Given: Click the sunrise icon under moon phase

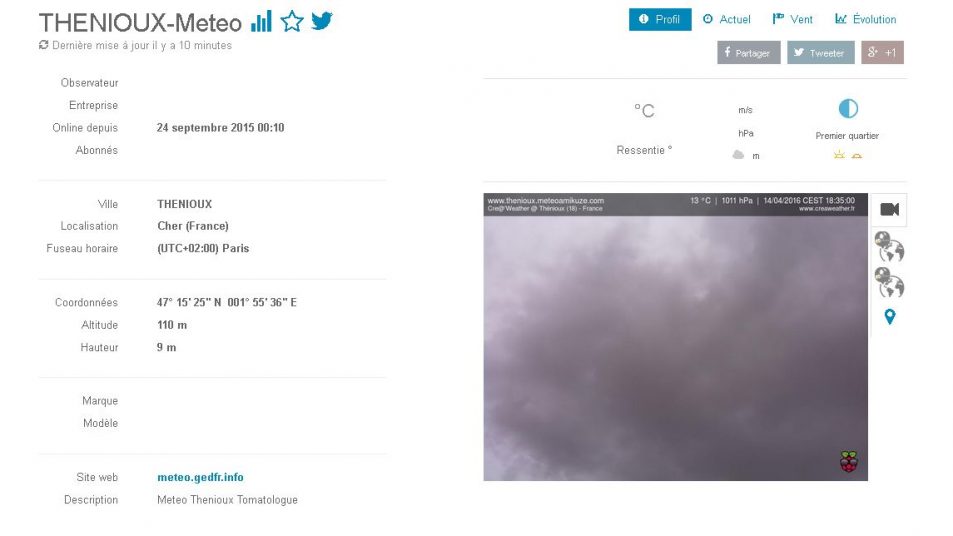Looking at the screenshot, I should pyautogui.click(x=839, y=155).
